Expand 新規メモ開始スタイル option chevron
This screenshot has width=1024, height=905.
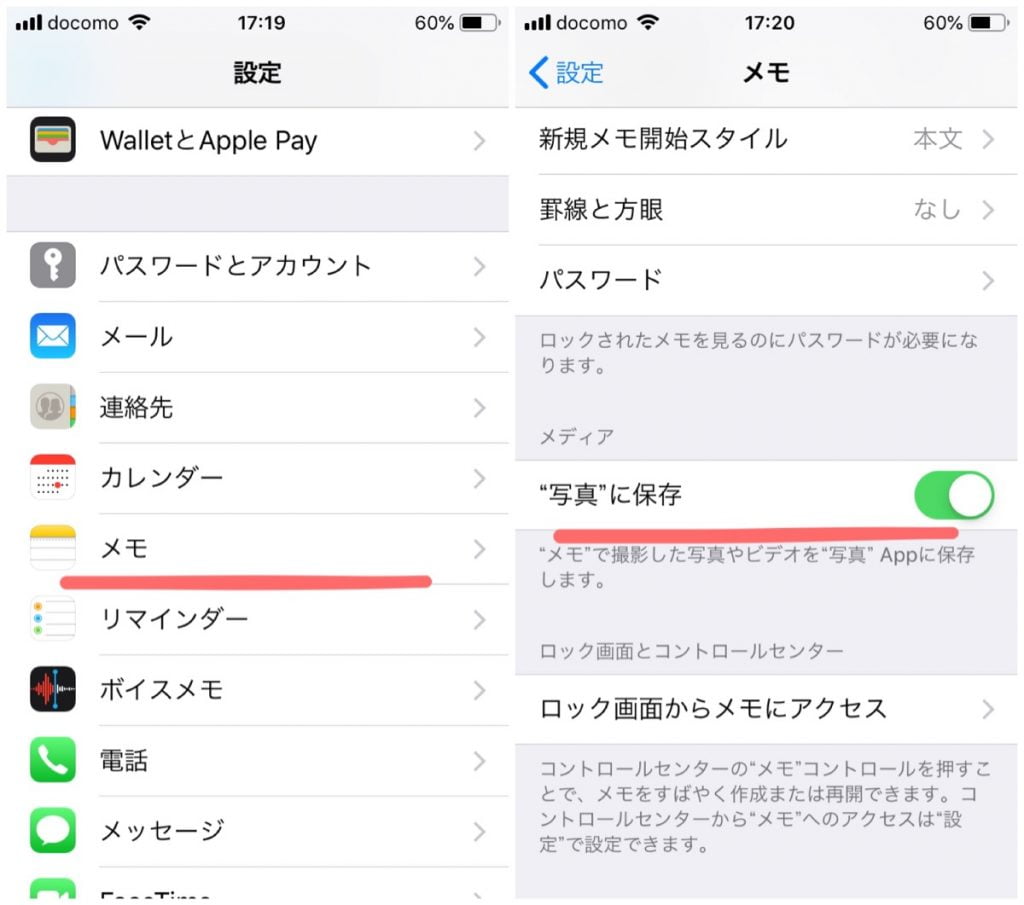coord(988,139)
